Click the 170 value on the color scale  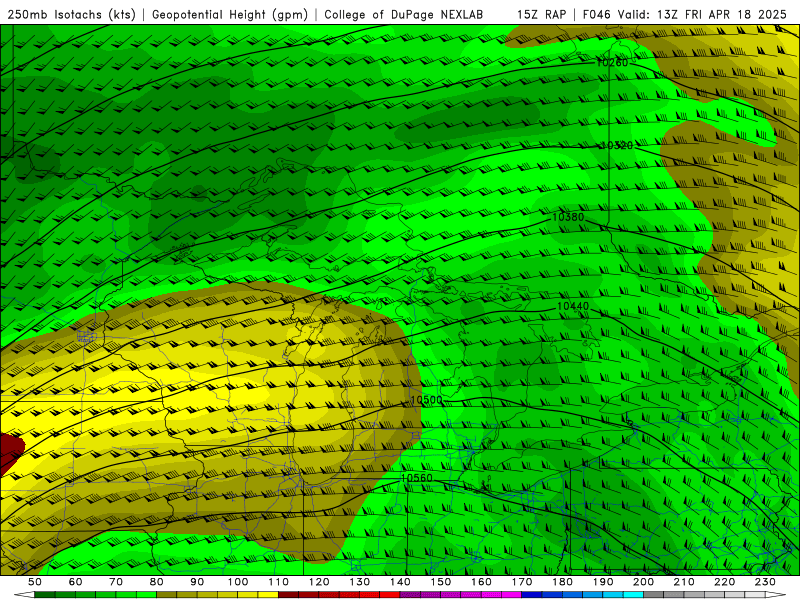coord(521,582)
